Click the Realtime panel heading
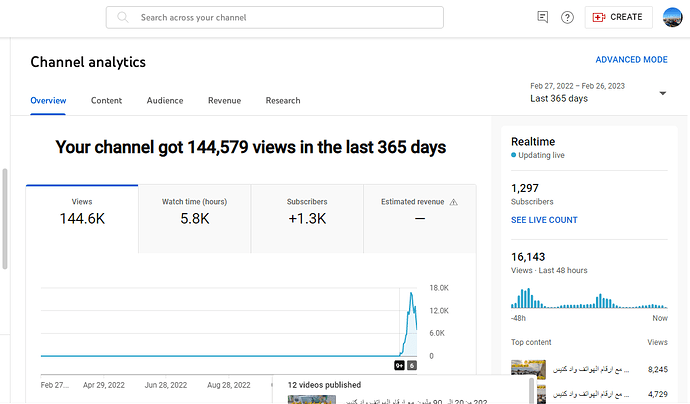690x404 pixels. [x=533, y=142]
